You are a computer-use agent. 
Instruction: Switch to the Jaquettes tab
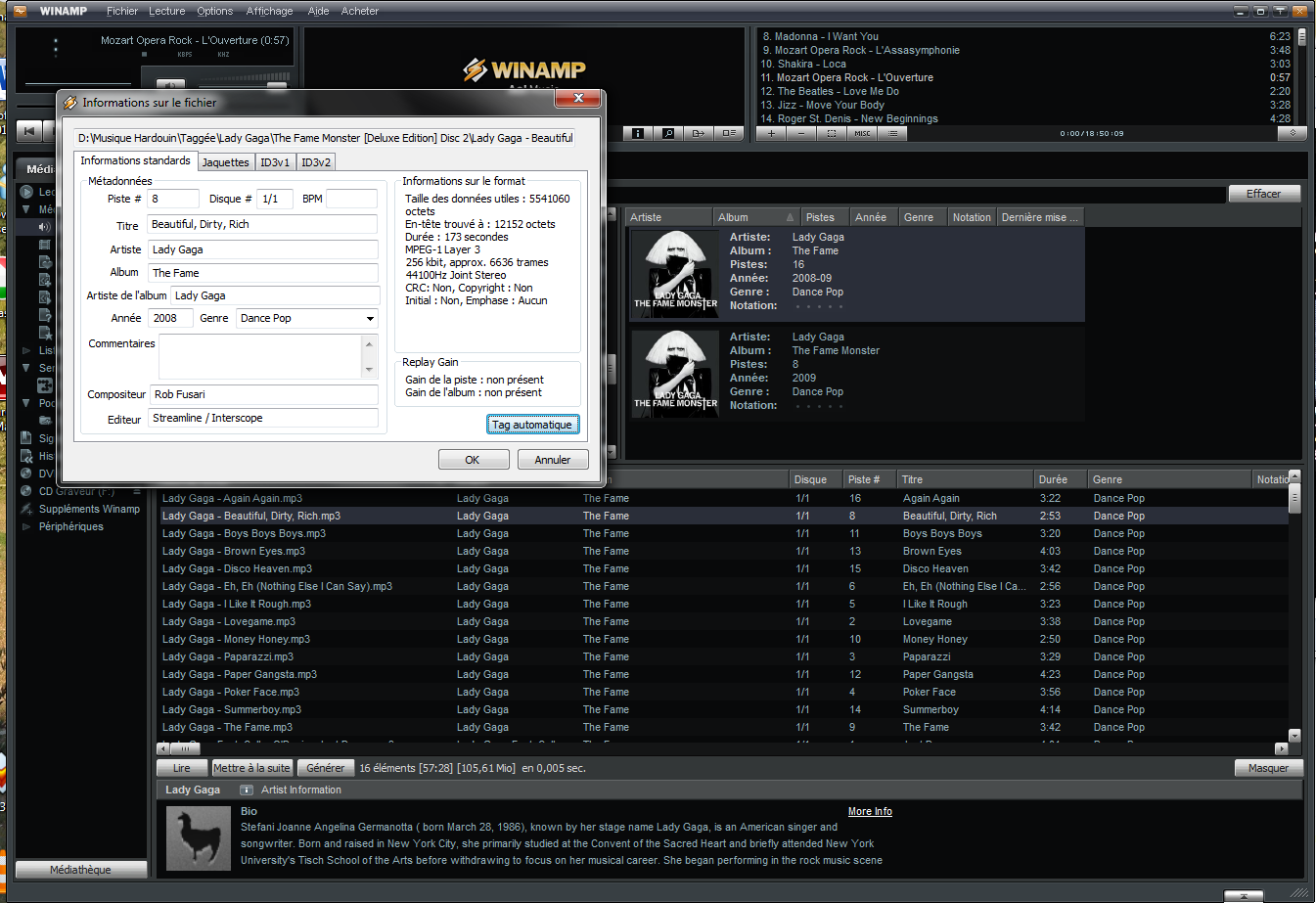[x=226, y=162]
